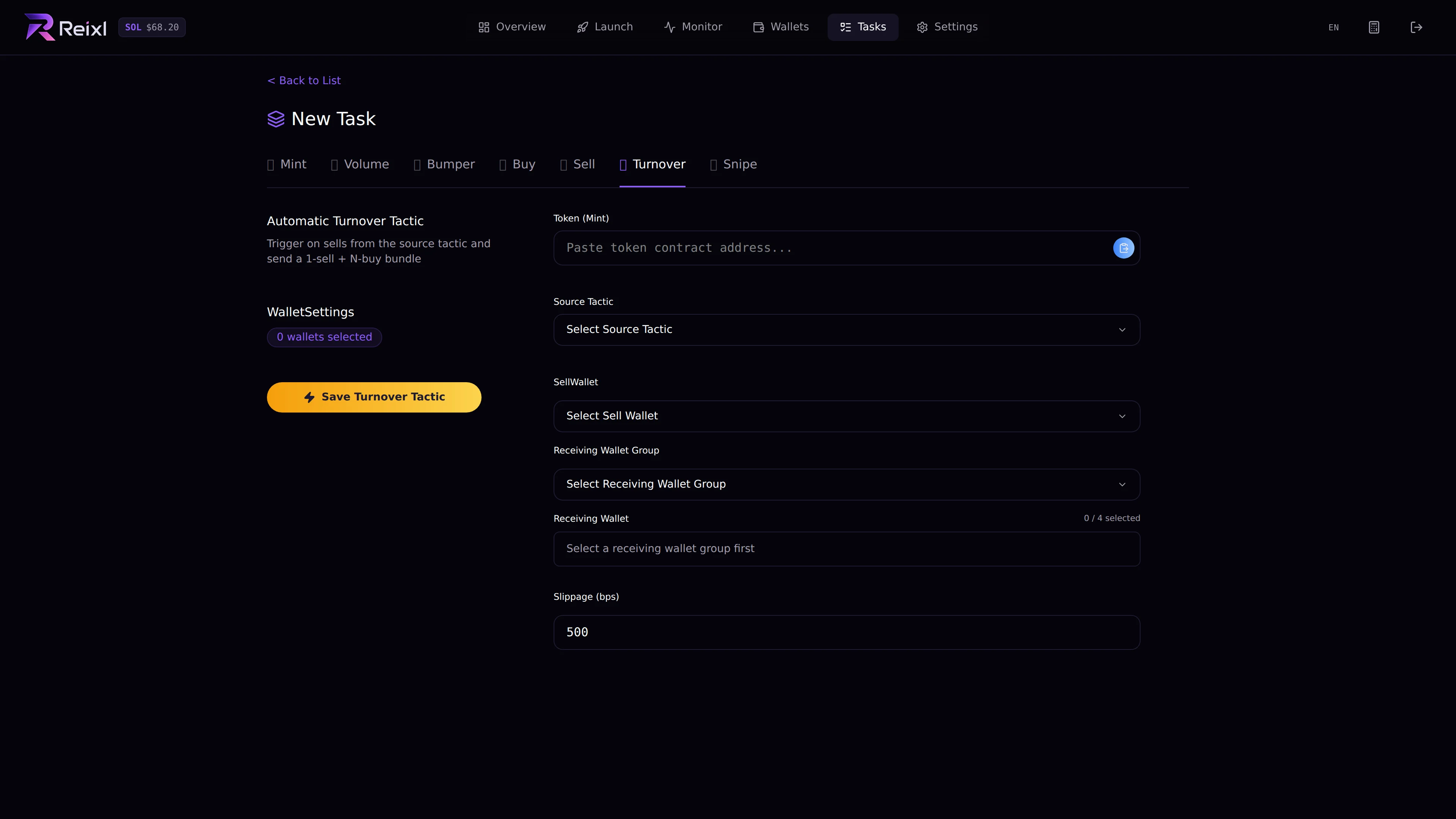1456x819 pixels.
Task: Click the Wallets wallet icon
Action: 758,27
